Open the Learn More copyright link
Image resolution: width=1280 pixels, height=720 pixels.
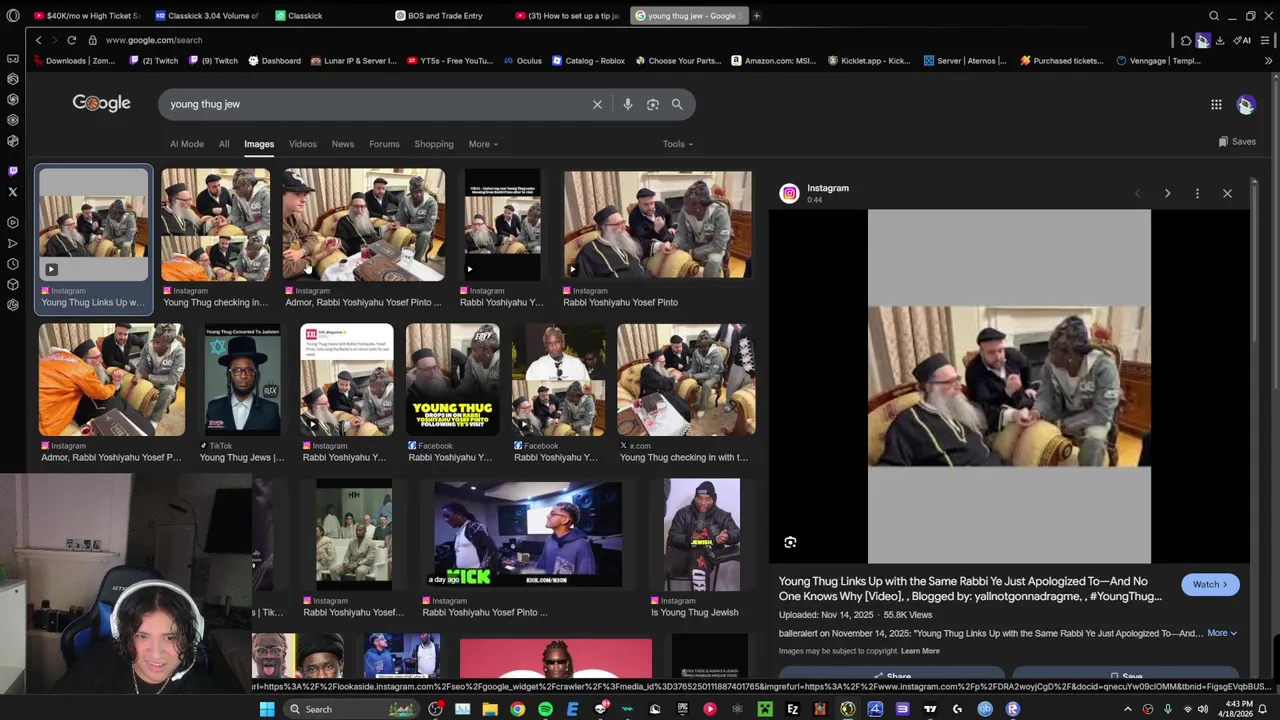coord(920,651)
